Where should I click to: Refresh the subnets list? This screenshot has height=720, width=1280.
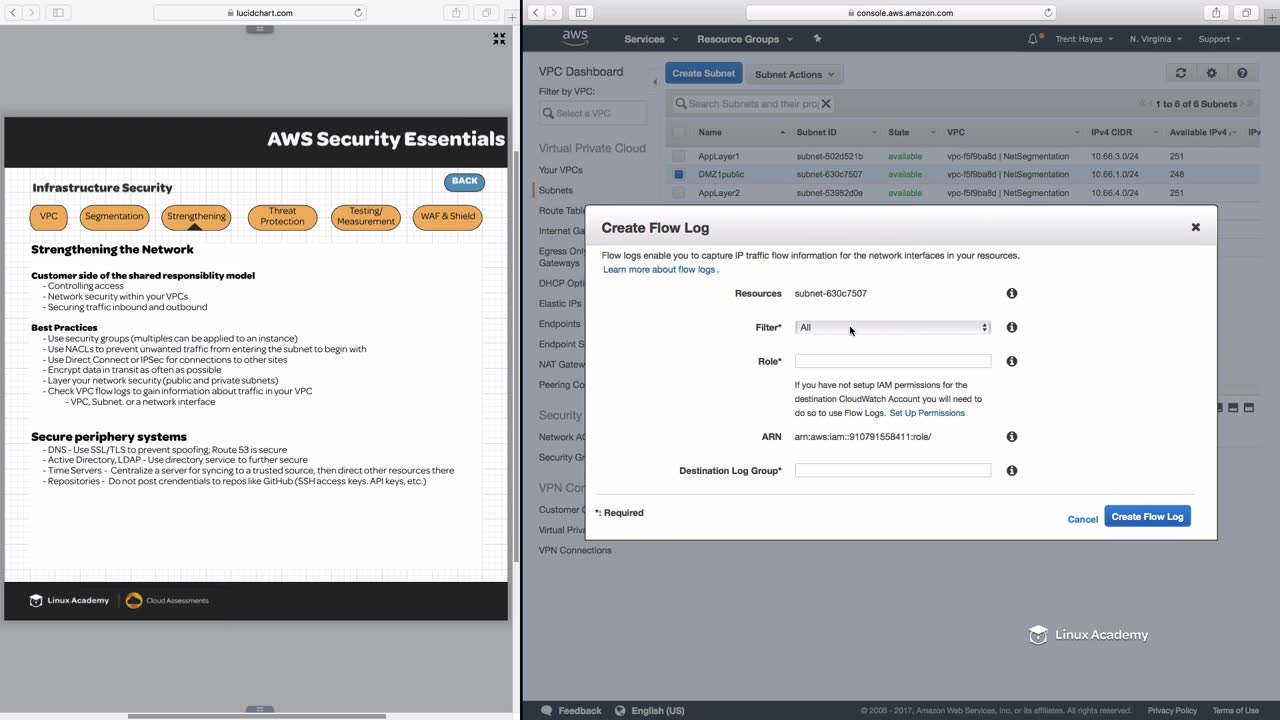tap(1181, 73)
